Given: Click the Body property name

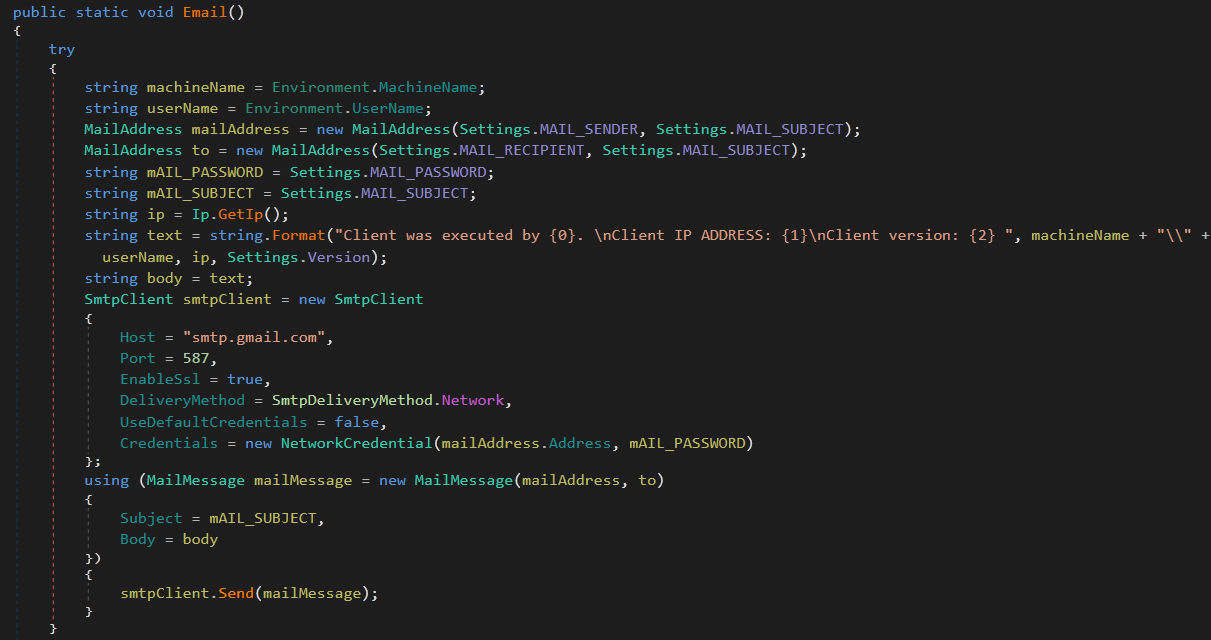Looking at the screenshot, I should (138, 539).
